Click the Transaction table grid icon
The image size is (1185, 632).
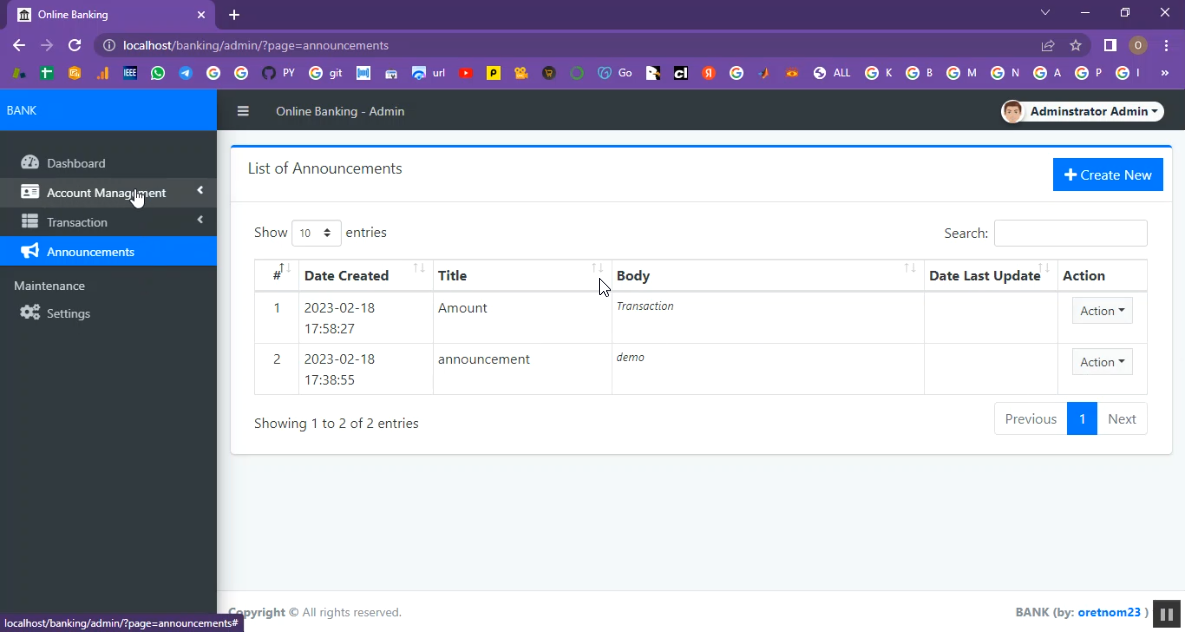pos(30,222)
